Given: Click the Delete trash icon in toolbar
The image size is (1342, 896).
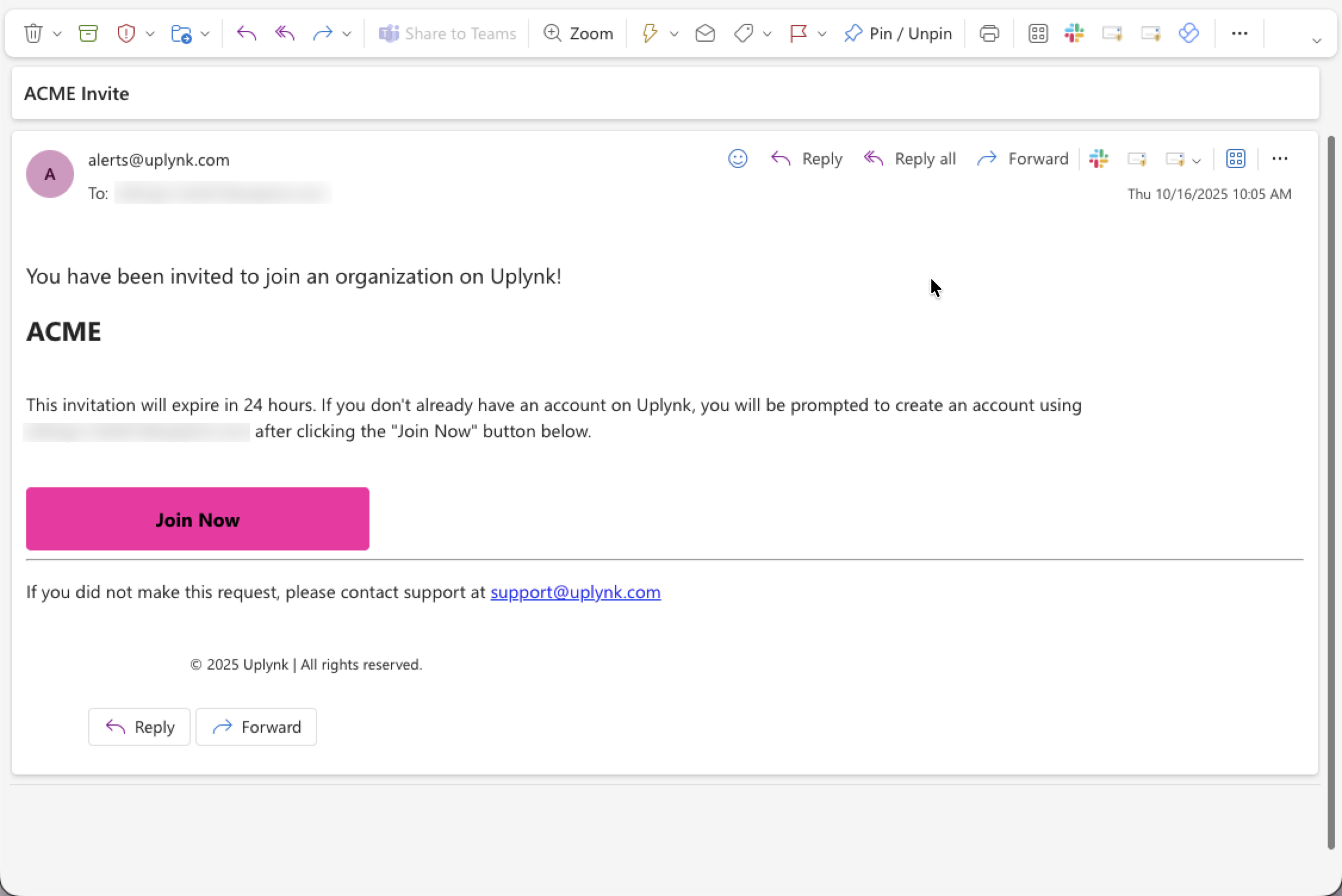Looking at the screenshot, I should point(33,33).
